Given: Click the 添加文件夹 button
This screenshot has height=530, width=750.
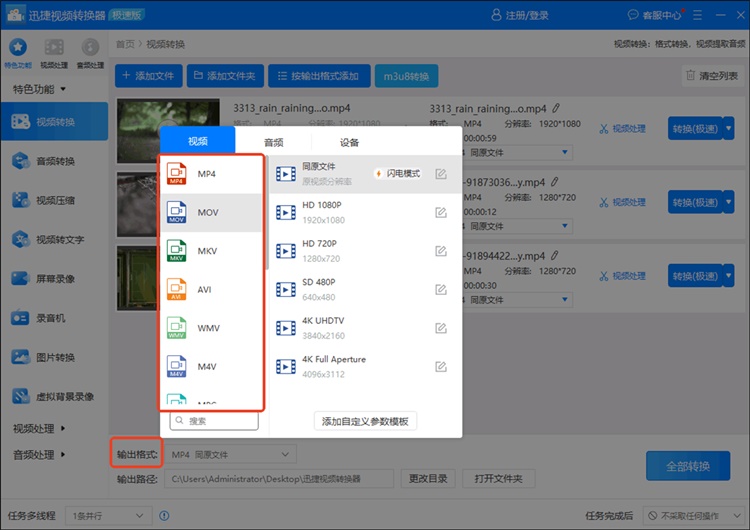Looking at the screenshot, I should click(225, 76).
